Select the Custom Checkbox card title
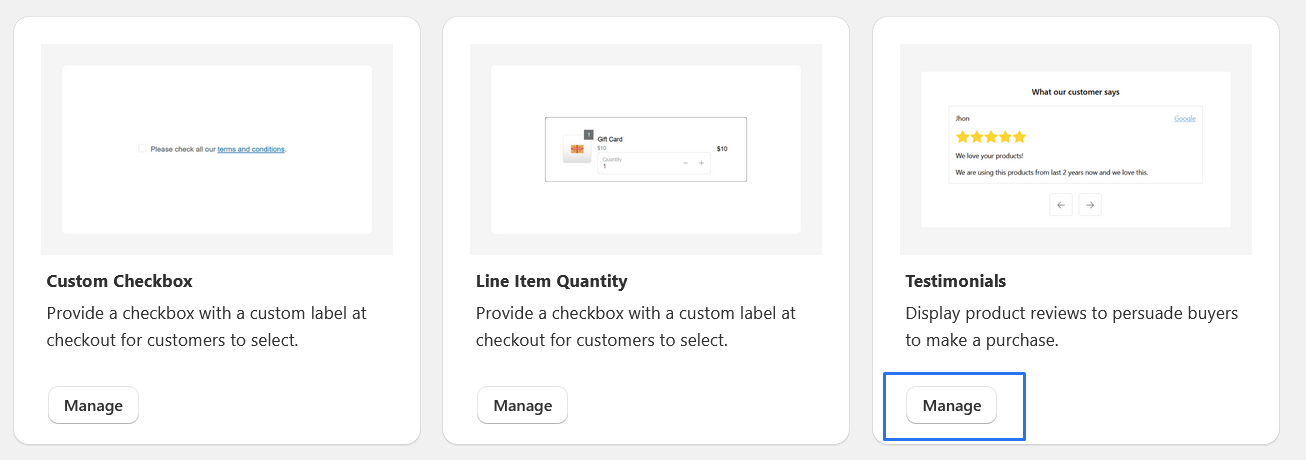This screenshot has height=460, width=1306. [x=119, y=281]
